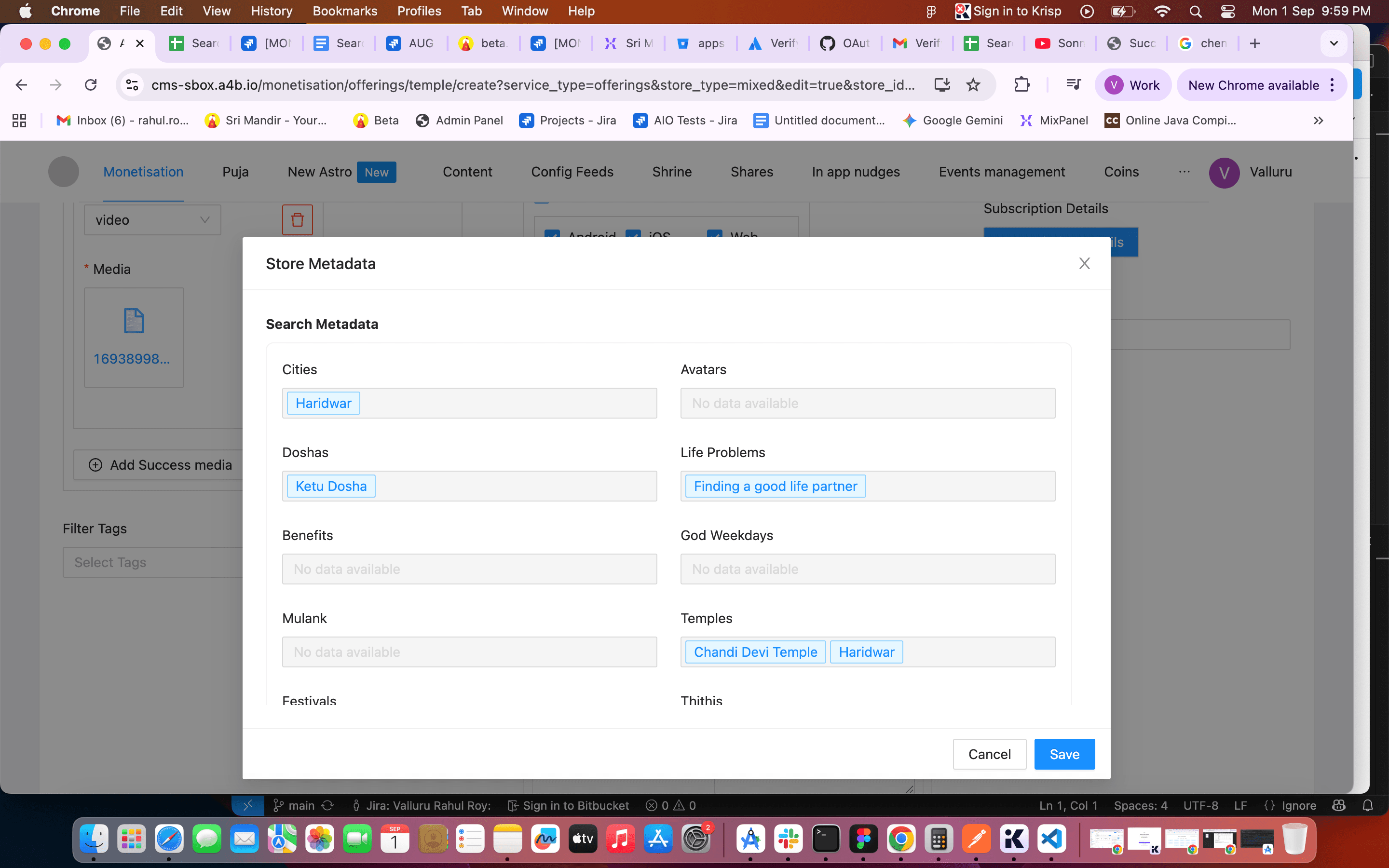This screenshot has height=868, width=1389.
Task: Toggle the Web platform checkbox
Action: pos(715,236)
